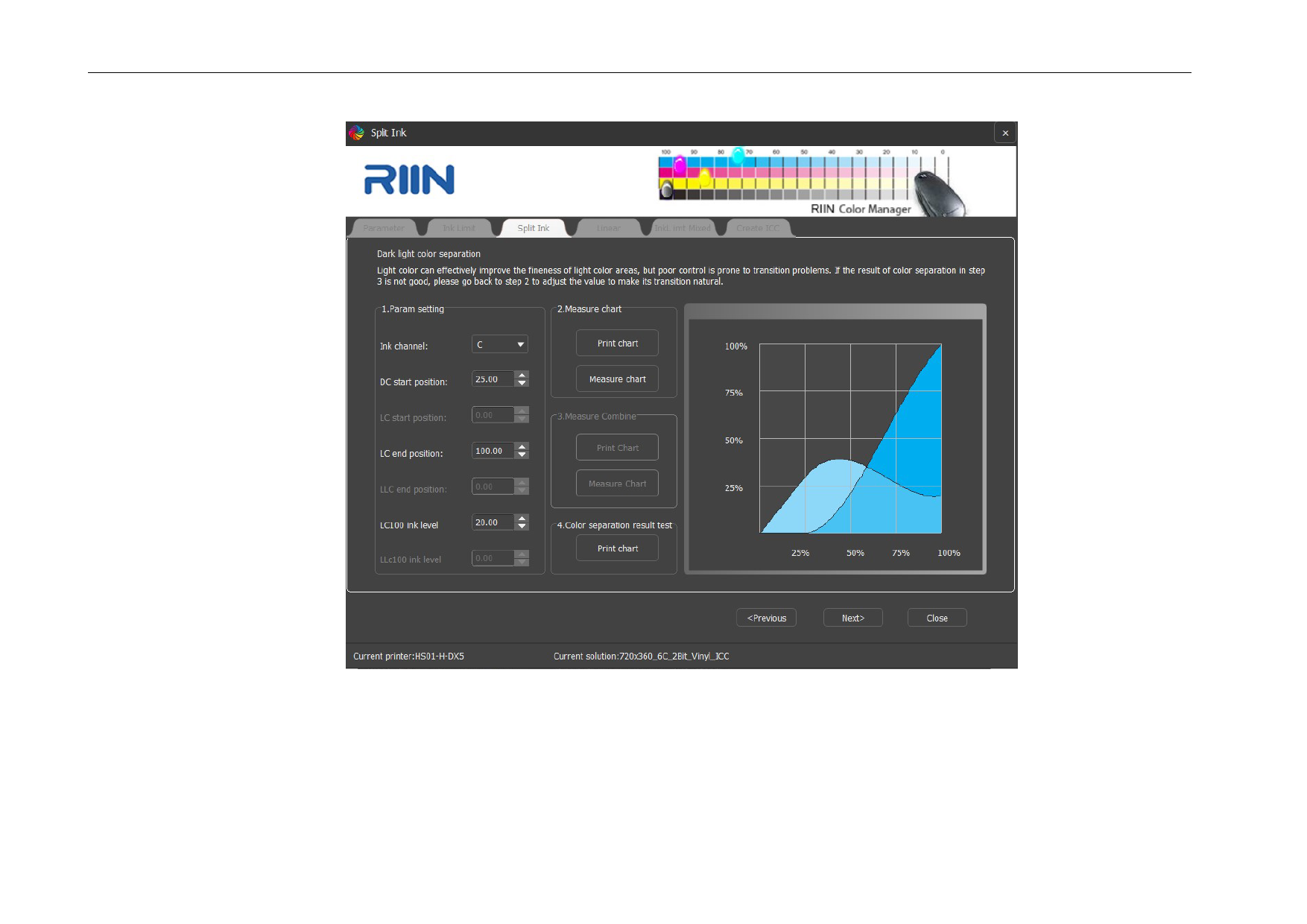The image size is (1307, 924).
Task: Proceed with the Next button
Action: [852, 618]
